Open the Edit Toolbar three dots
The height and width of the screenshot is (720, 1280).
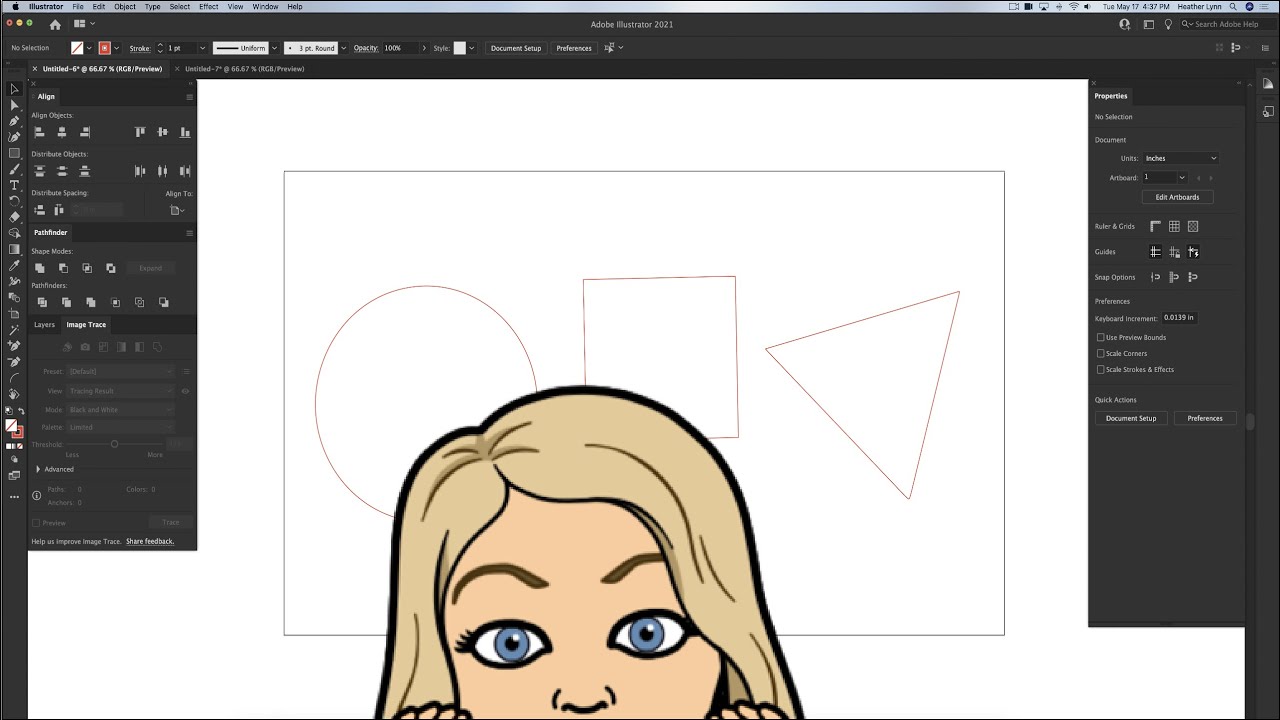pyautogui.click(x=14, y=496)
